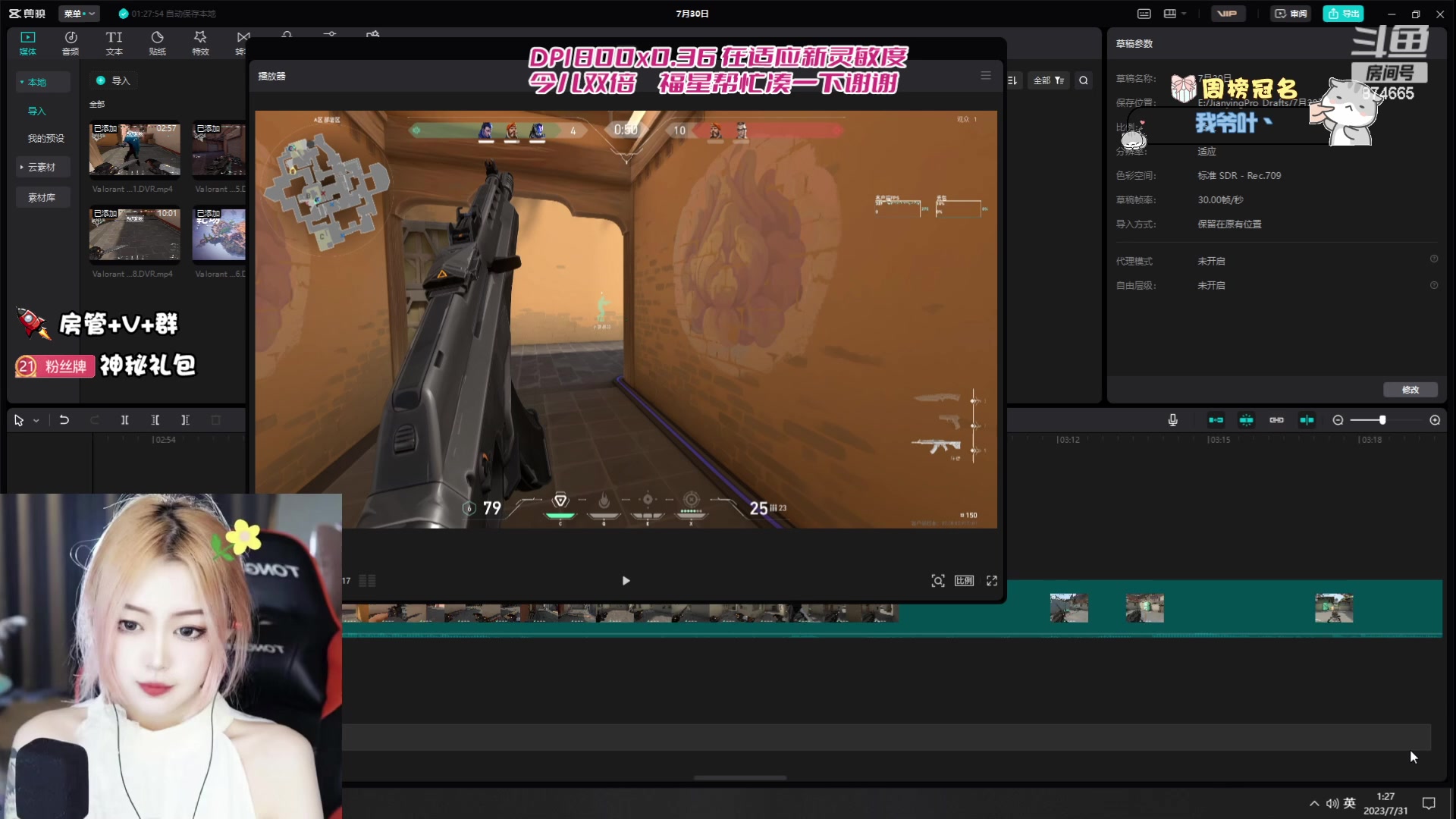Open the 菜单 dropdown menu
The width and height of the screenshot is (1456, 819).
[79, 14]
